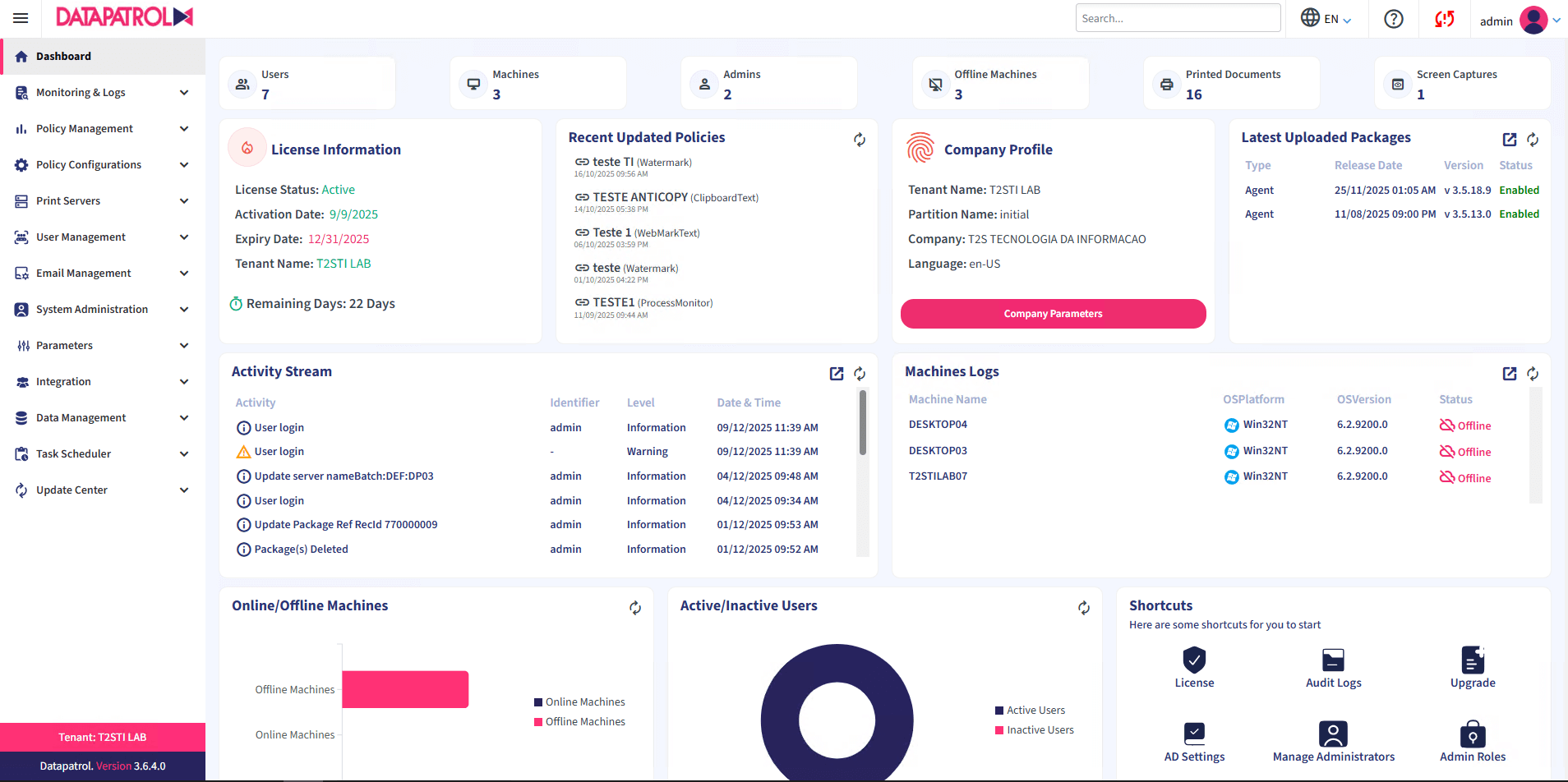
Task: Toggle Inactive Users legend entry
Action: 1034,730
